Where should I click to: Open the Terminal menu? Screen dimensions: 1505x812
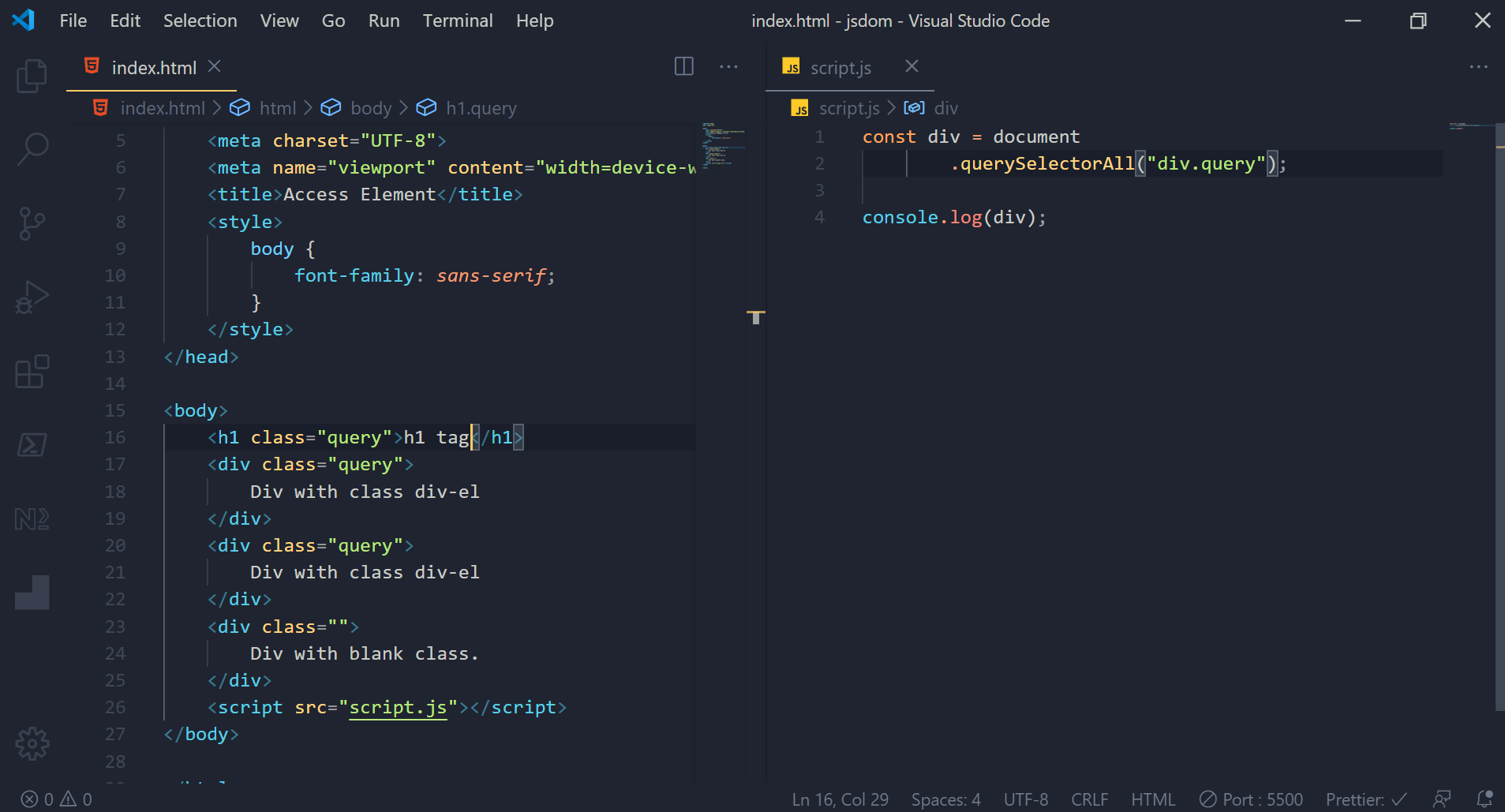458,21
